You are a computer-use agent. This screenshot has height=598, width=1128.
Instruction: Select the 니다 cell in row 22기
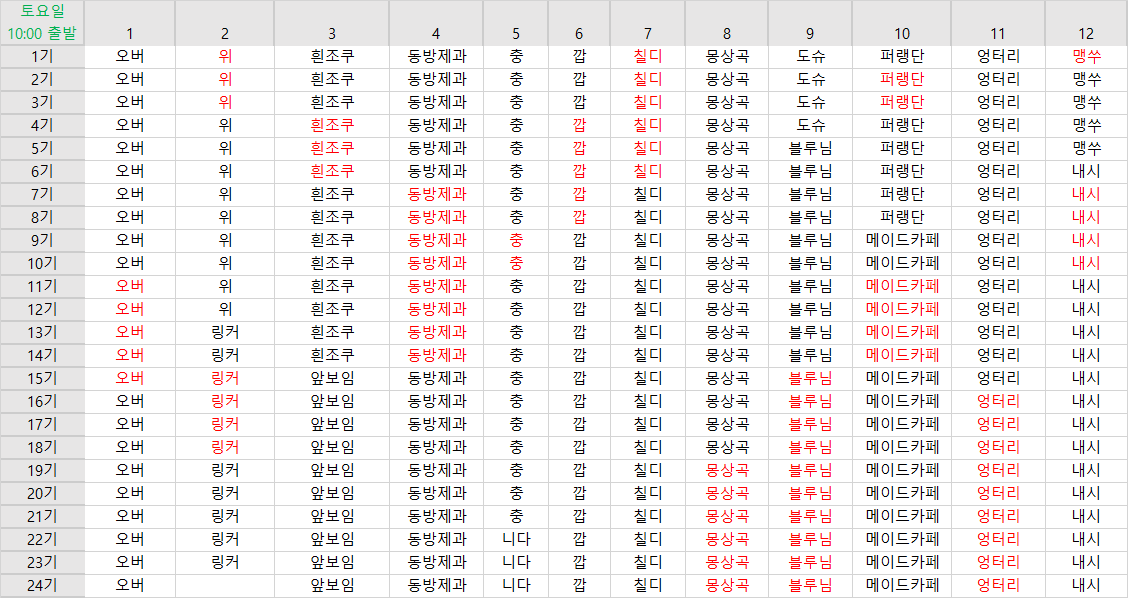tap(516, 539)
